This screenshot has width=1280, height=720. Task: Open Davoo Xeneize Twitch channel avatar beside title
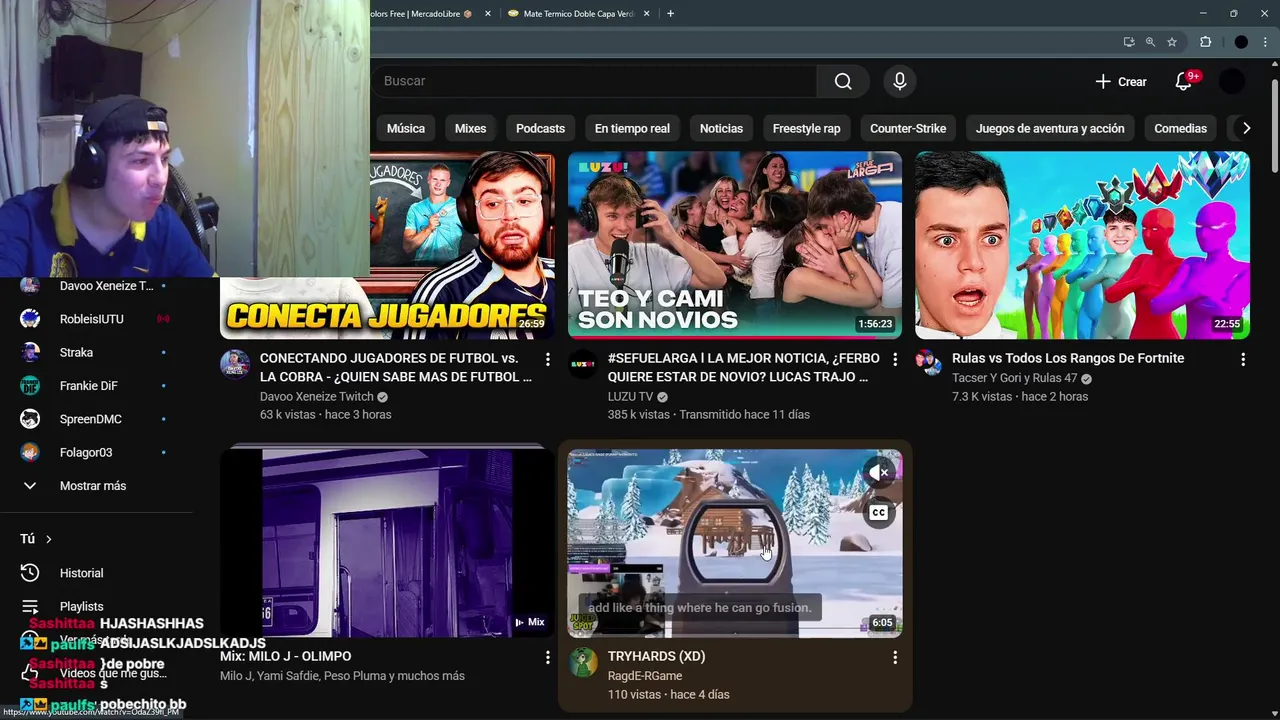pos(235,363)
